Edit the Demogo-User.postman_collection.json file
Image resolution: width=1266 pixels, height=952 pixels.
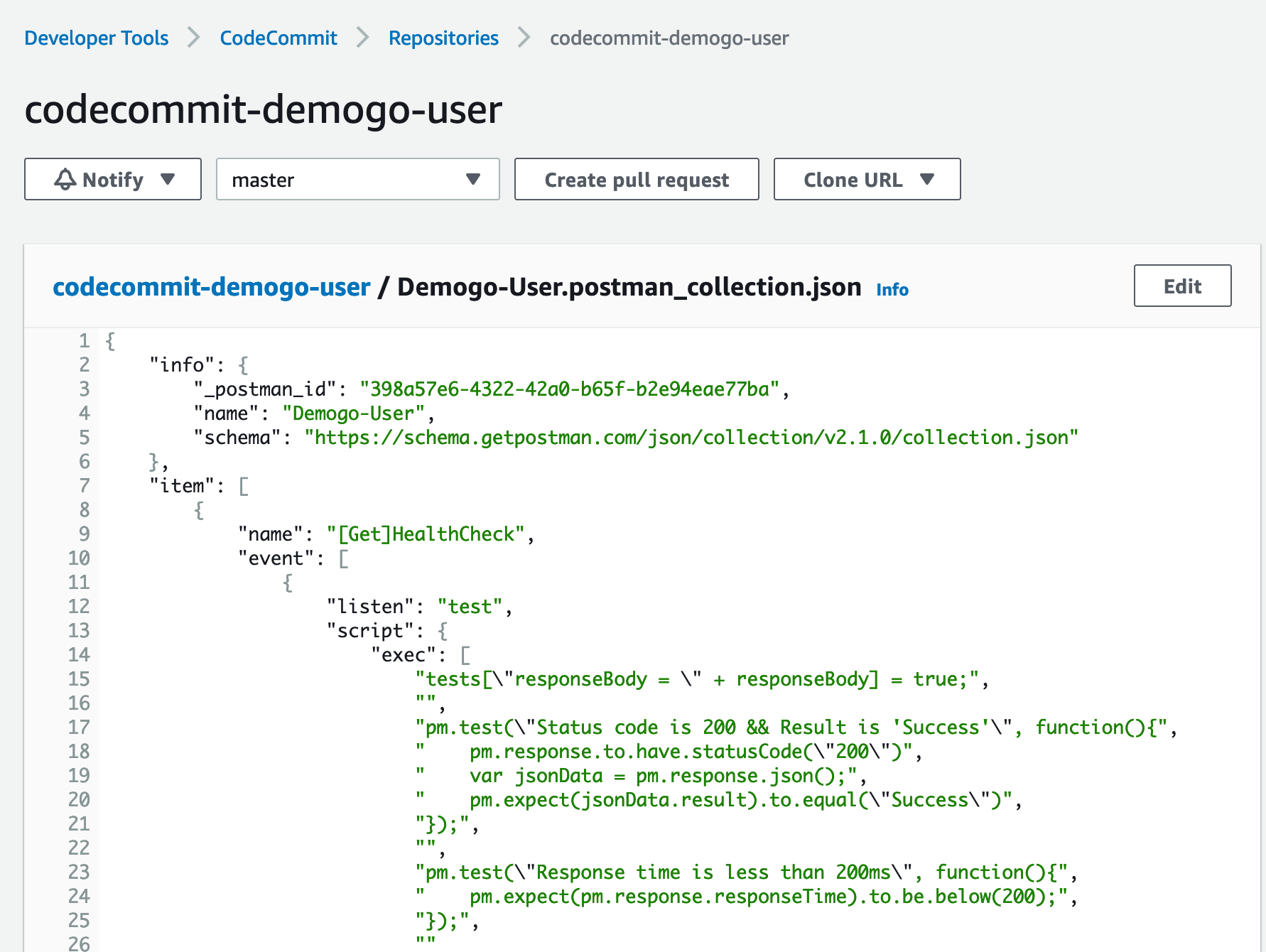point(1182,286)
